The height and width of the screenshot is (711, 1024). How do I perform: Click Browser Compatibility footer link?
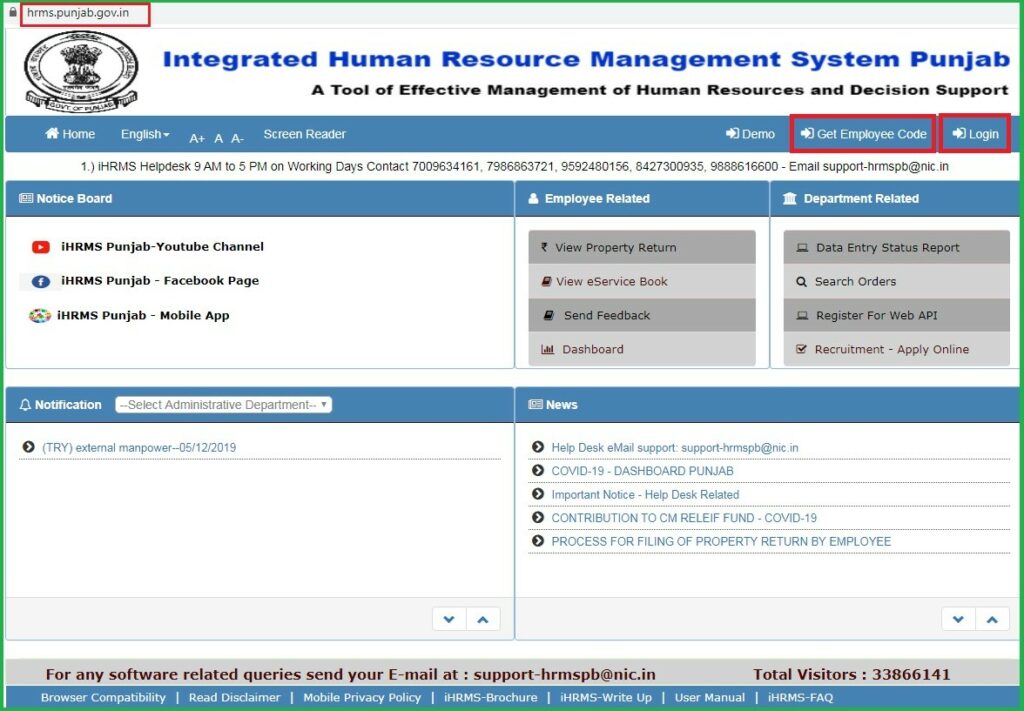103,697
